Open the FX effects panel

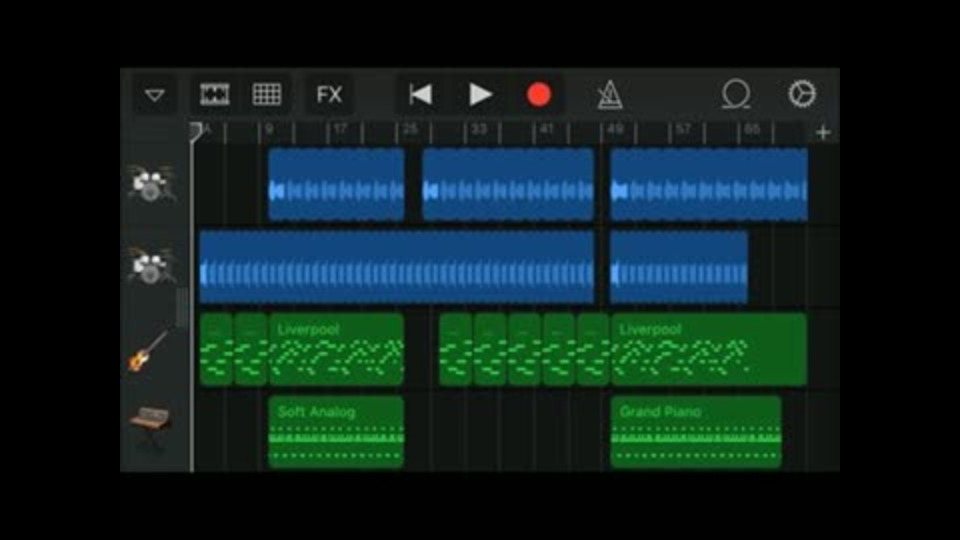point(329,95)
